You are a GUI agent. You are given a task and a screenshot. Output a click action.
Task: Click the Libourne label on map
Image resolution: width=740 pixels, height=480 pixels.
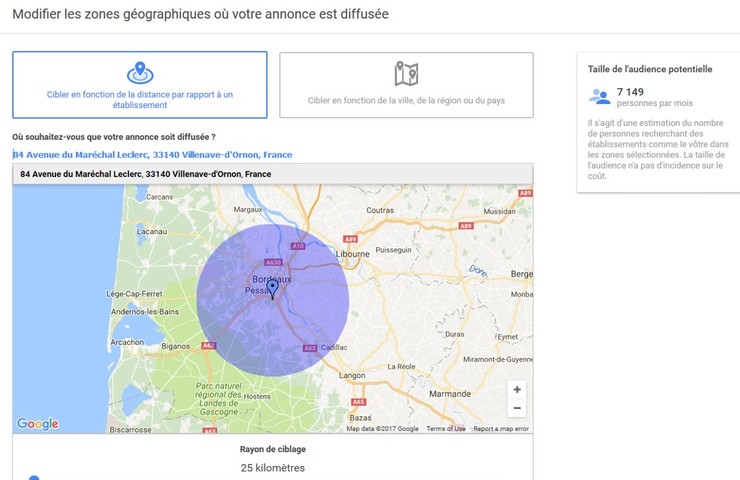coord(353,254)
